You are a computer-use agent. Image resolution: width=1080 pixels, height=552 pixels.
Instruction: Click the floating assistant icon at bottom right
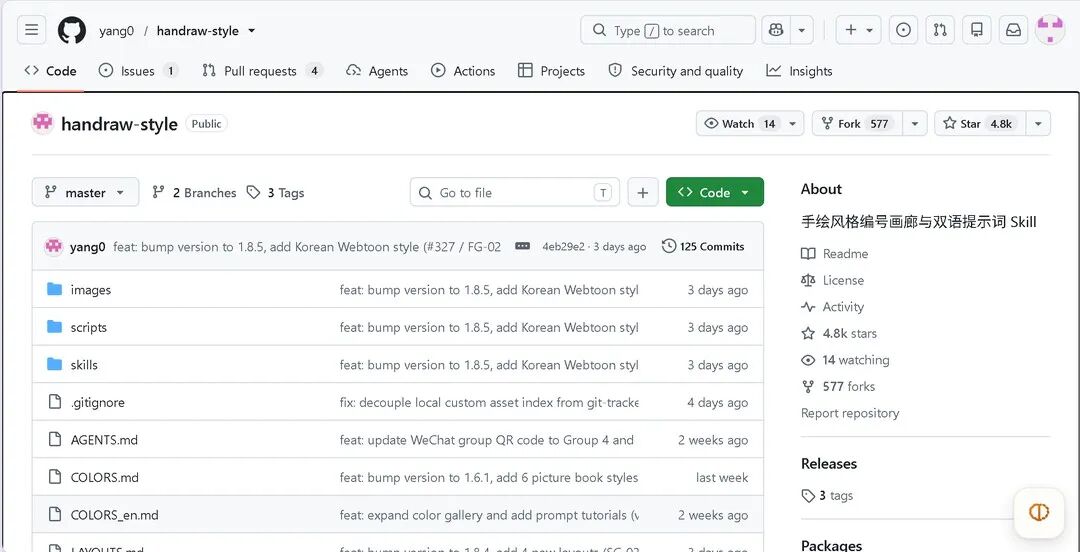(x=1039, y=512)
